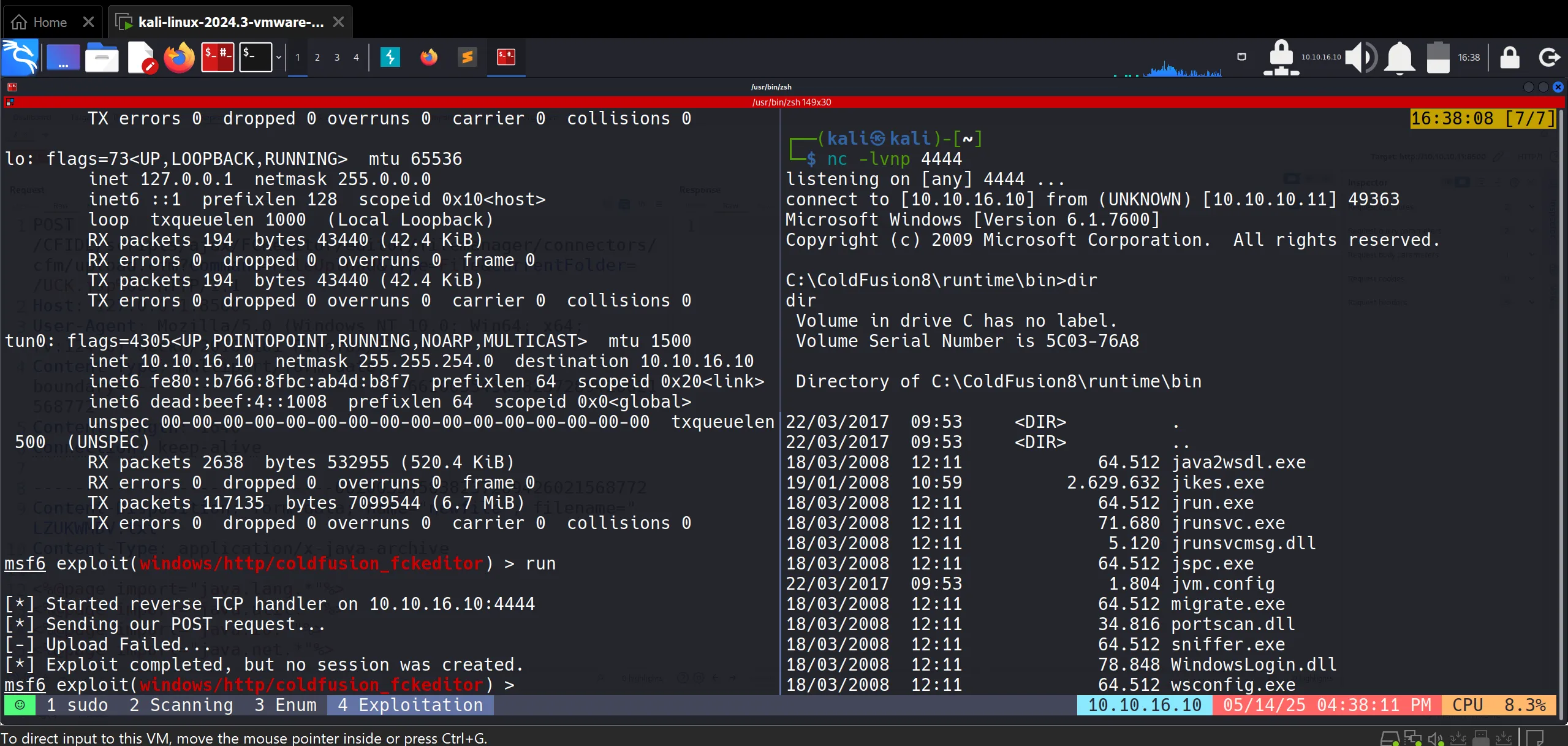Viewport: 1568px width, 746px height.
Task: Launch the text editor from the panel
Action: 141,58
